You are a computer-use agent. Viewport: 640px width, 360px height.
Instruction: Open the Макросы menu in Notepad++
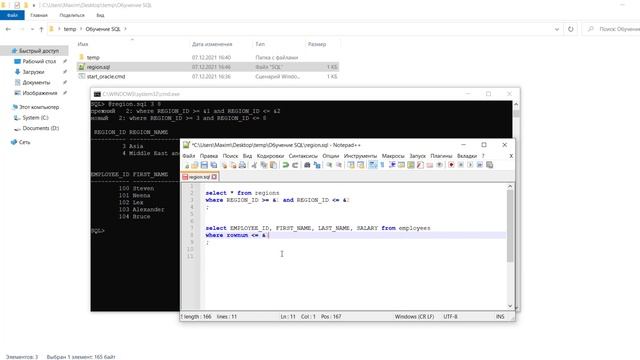[393, 156]
